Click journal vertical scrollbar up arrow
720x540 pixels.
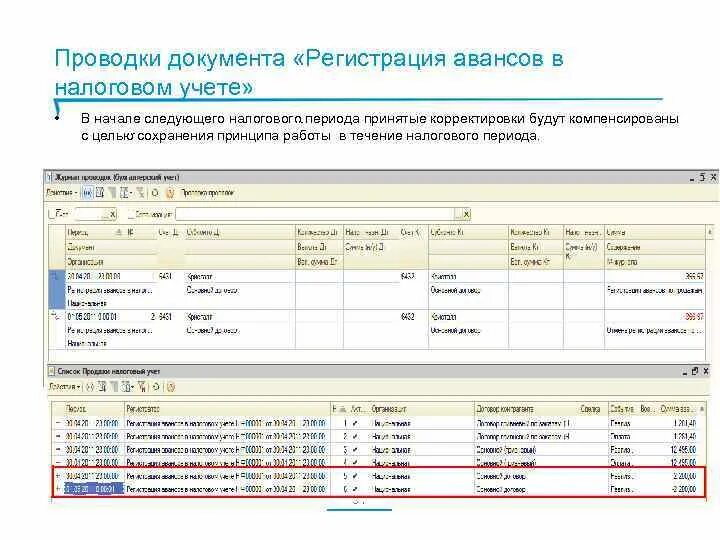coord(711,232)
